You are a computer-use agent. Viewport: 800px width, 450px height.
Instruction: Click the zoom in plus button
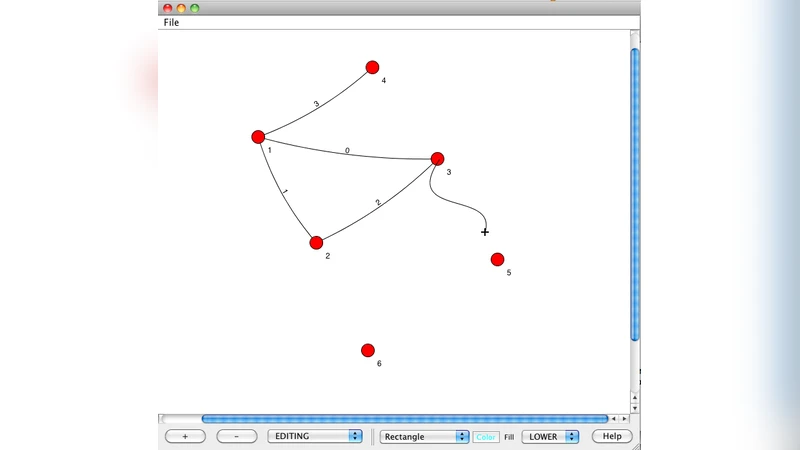click(185, 437)
